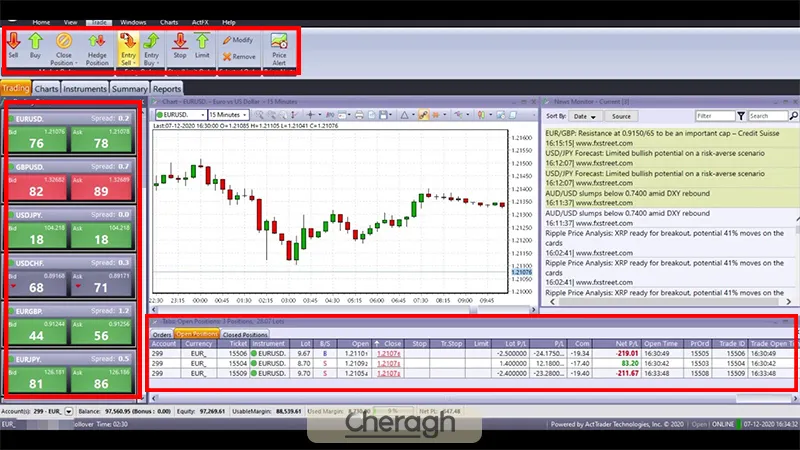The image size is (800, 450).
Task: Click the Source button in News Monitor
Action: pyautogui.click(x=622, y=116)
